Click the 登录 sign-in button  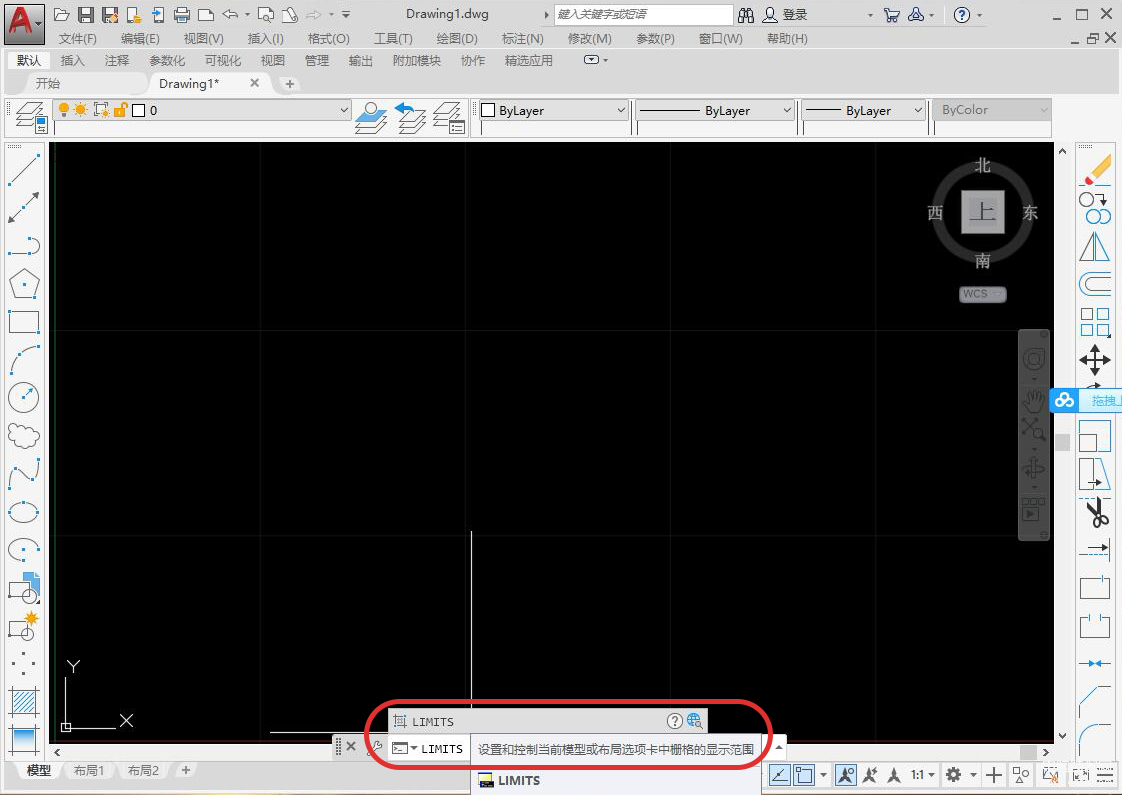point(785,14)
